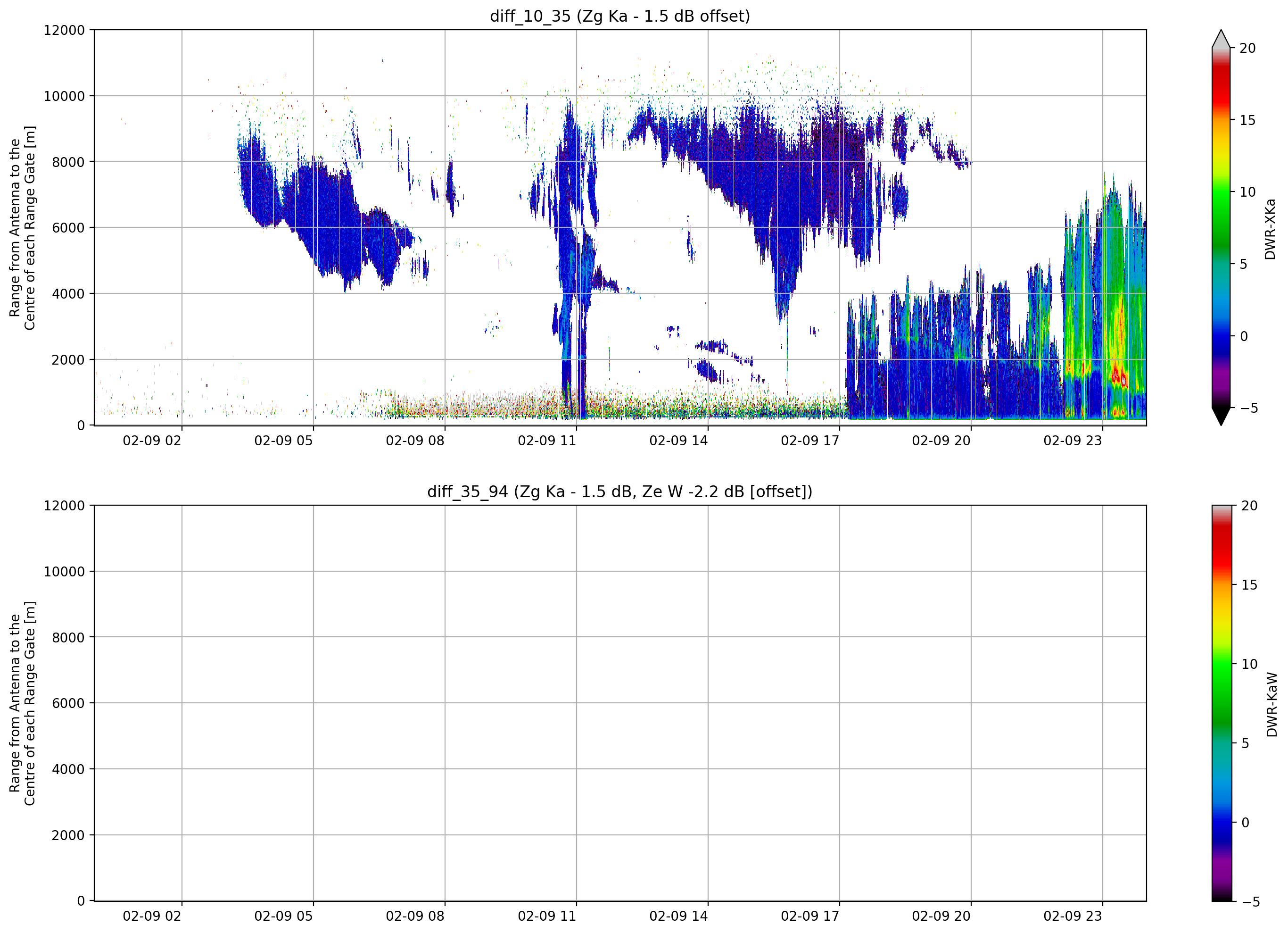Click the black lower extend arrow on DWR-XKa colorbar
1288x933 pixels.
click(1221, 416)
